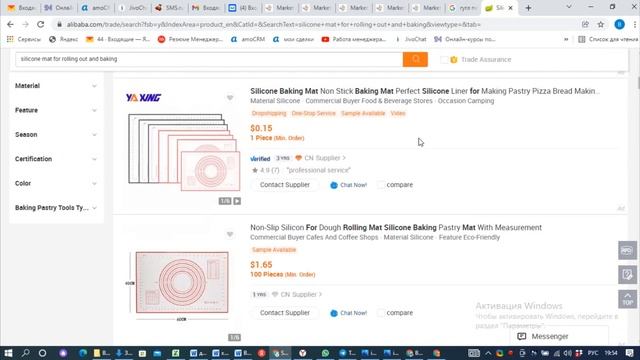640x360 pixels.
Task: Click the TOP scroll-to-top button
Action: point(627,299)
